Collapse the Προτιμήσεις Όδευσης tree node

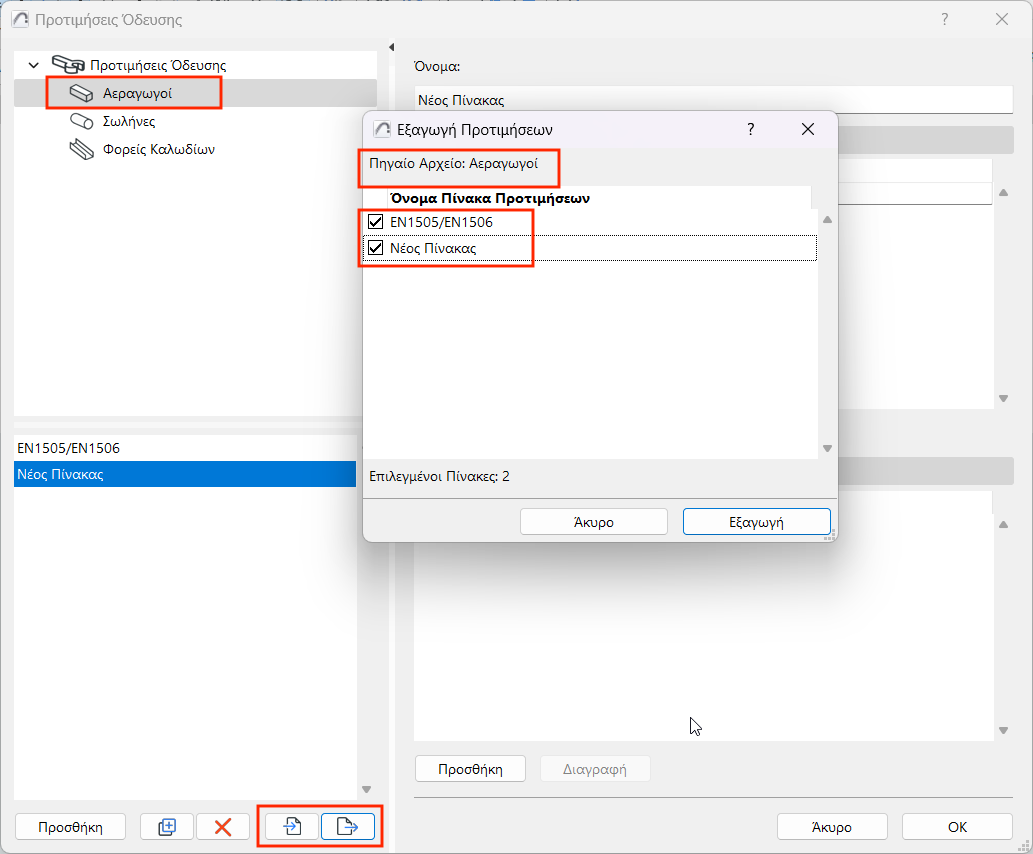click(x=34, y=65)
